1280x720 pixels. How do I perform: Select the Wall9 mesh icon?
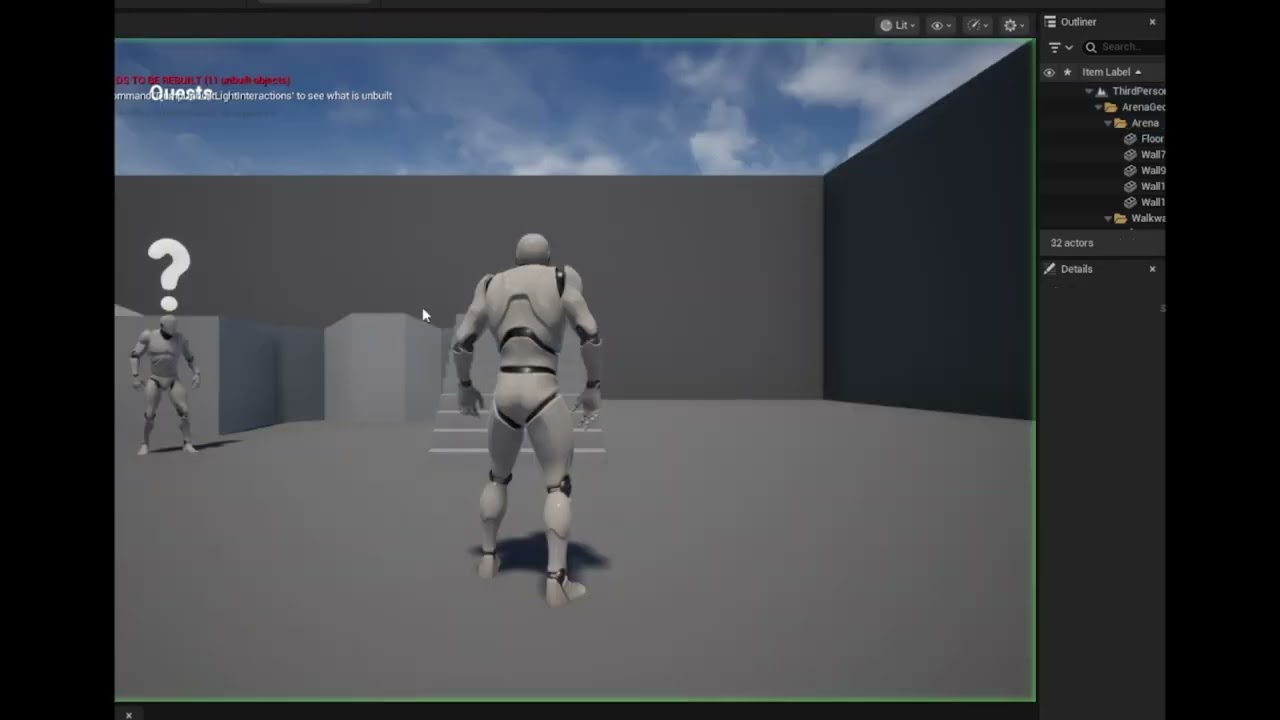[x=1130, y=171]
